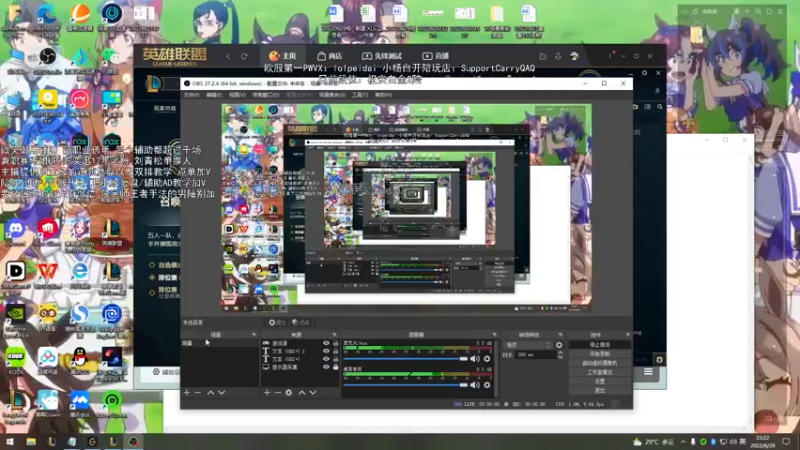
Task: Click 停止推流 stop streaming button
Action: click(599, 345)
